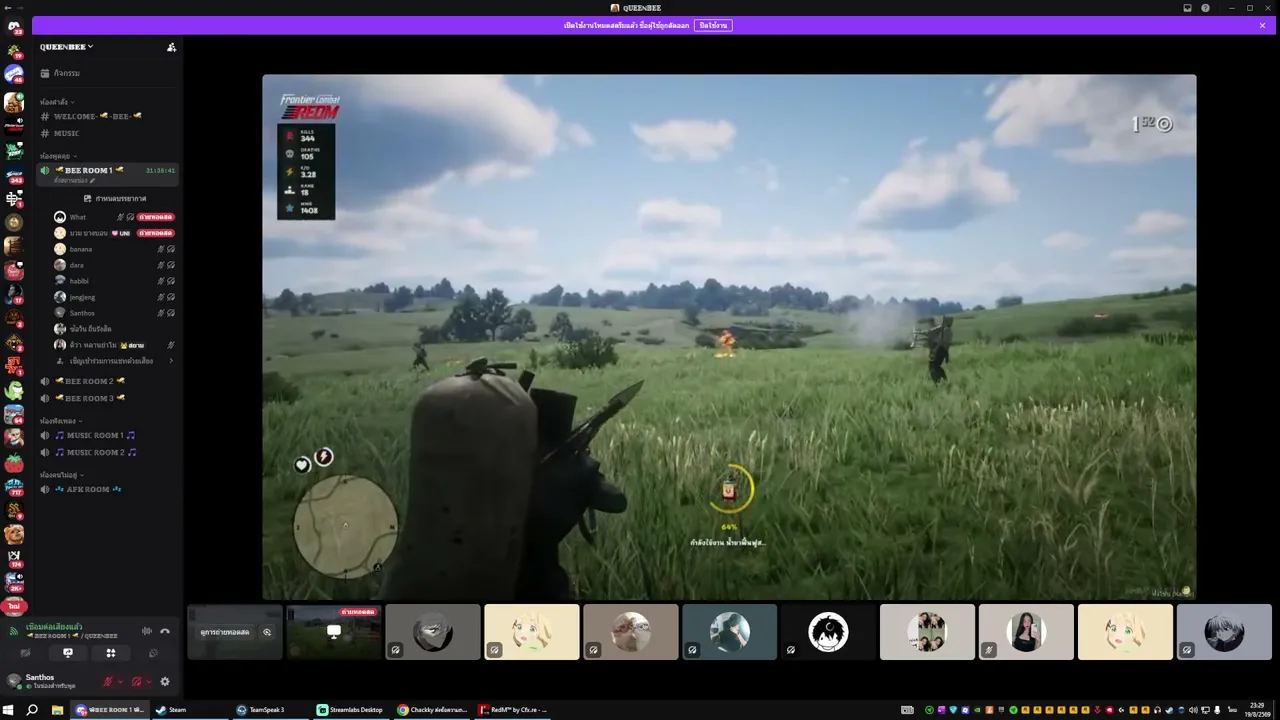Click the Santhos user avatar in bottom panel
This screenshot has width=1280, height=720.
[14, 680]
